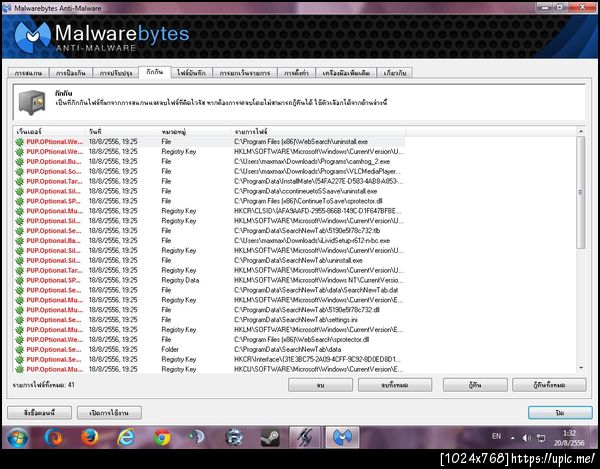Sort by the Items (รายการไฟล์) column header
600x469 pixels.
[x=318, y=132]
